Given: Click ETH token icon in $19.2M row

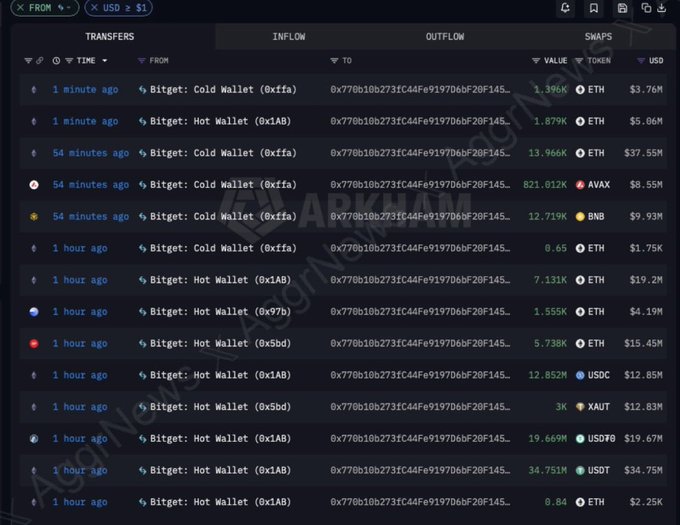Looking at the screenshot, I should pyautogui.click(x=580, y=280).
